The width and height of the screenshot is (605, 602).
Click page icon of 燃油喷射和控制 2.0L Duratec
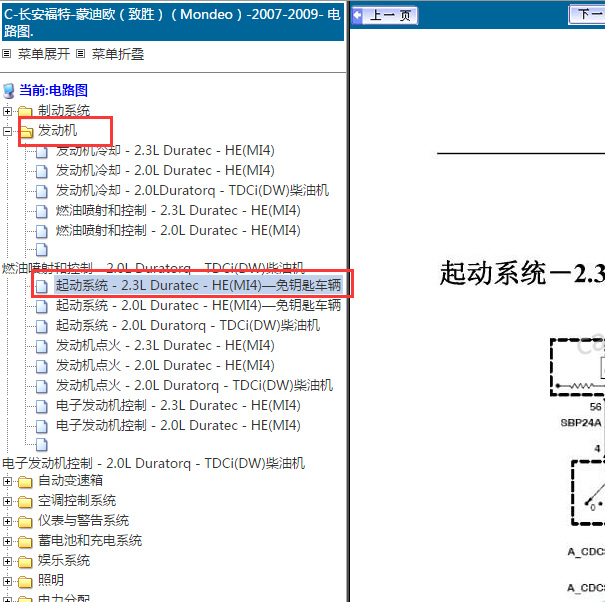[x=42, y=231]
